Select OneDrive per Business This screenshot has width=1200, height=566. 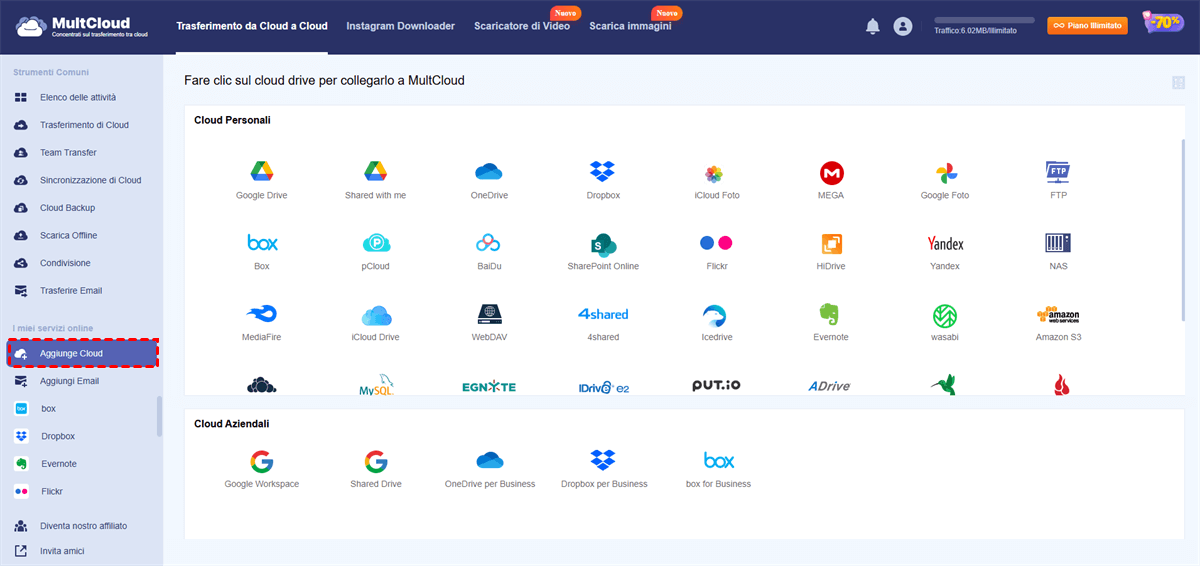(489, 469)
